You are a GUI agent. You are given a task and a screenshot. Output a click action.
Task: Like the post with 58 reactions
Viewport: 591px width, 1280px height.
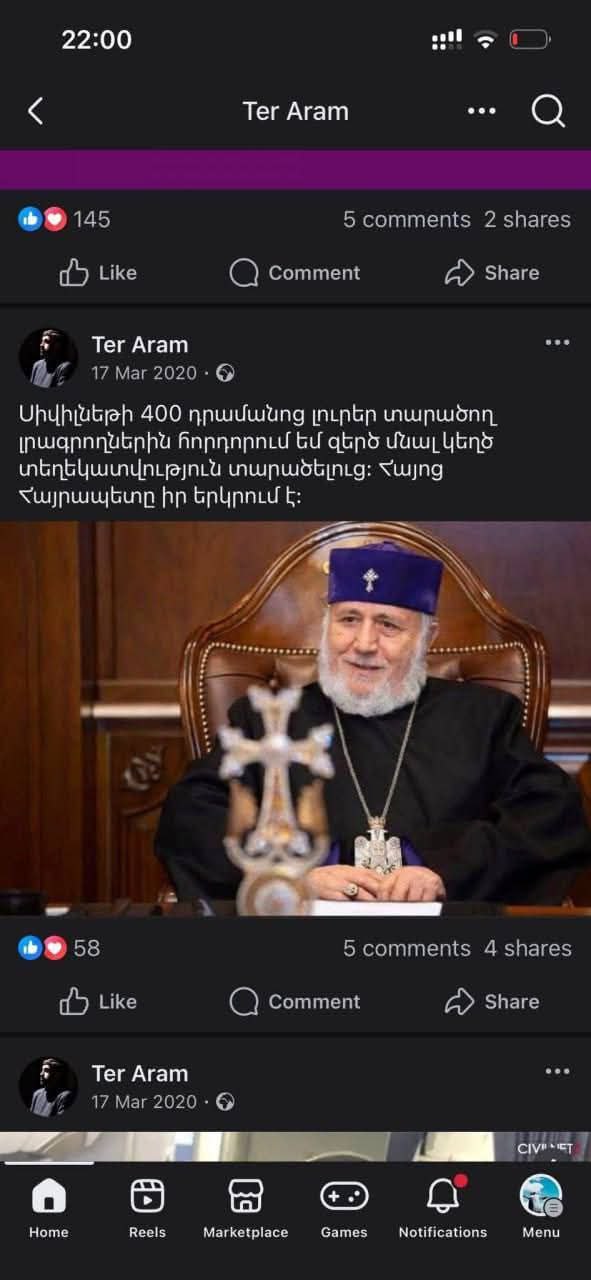pos(98,1001)
